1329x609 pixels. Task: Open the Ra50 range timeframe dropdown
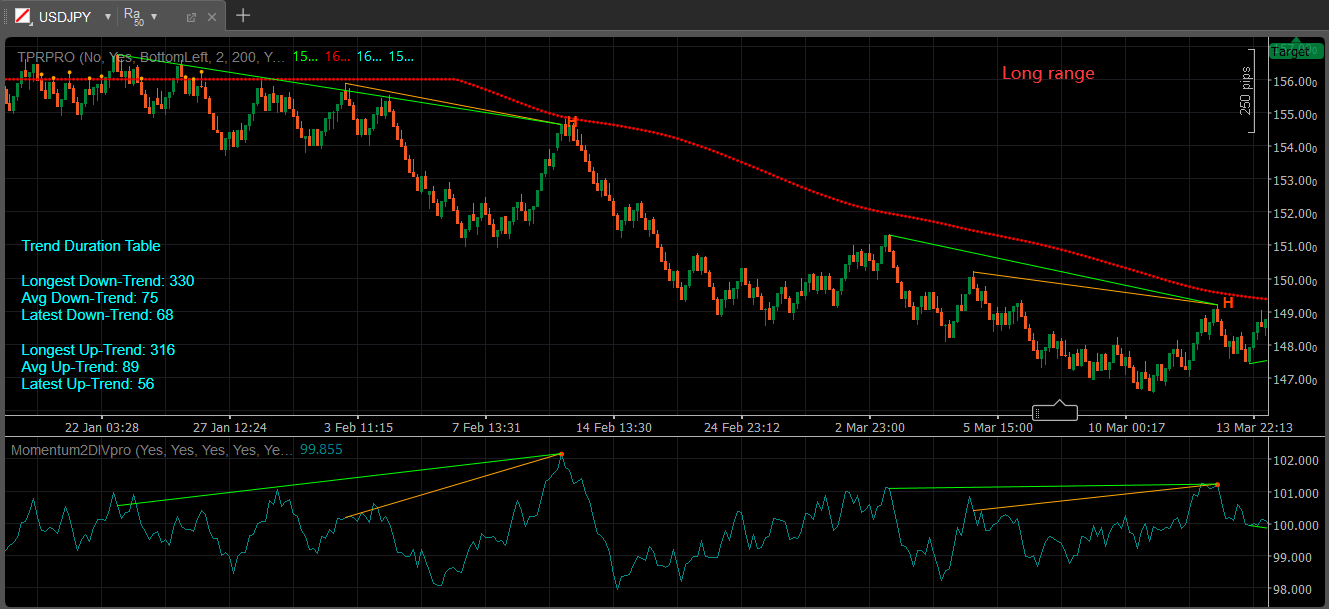pyautogui.click(x=154, y=16)
